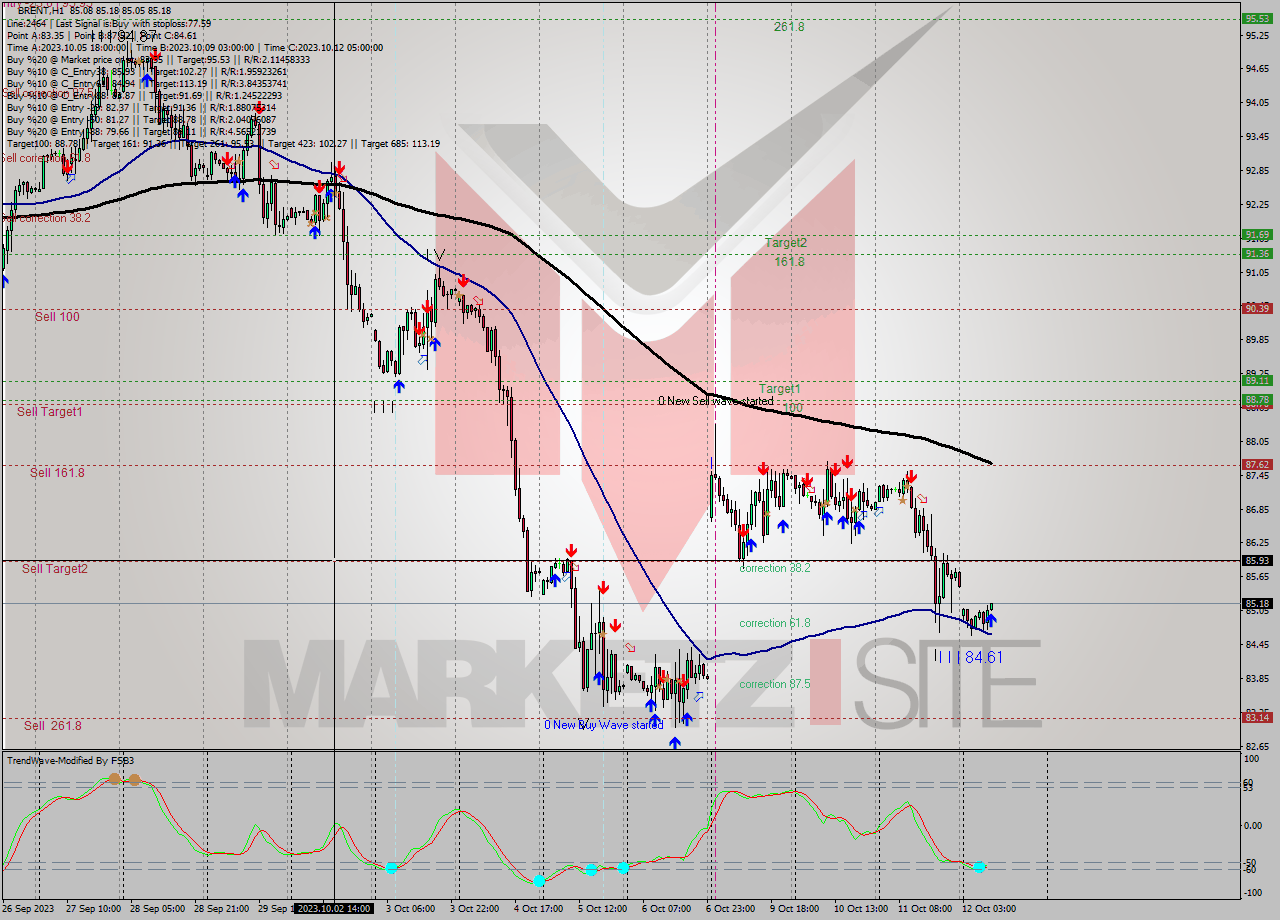This screenshot has width=1280, height=920.
Task: Click the 28 Sep 21:00 time label
Action: pyautogui.click(x=221, y=909)
